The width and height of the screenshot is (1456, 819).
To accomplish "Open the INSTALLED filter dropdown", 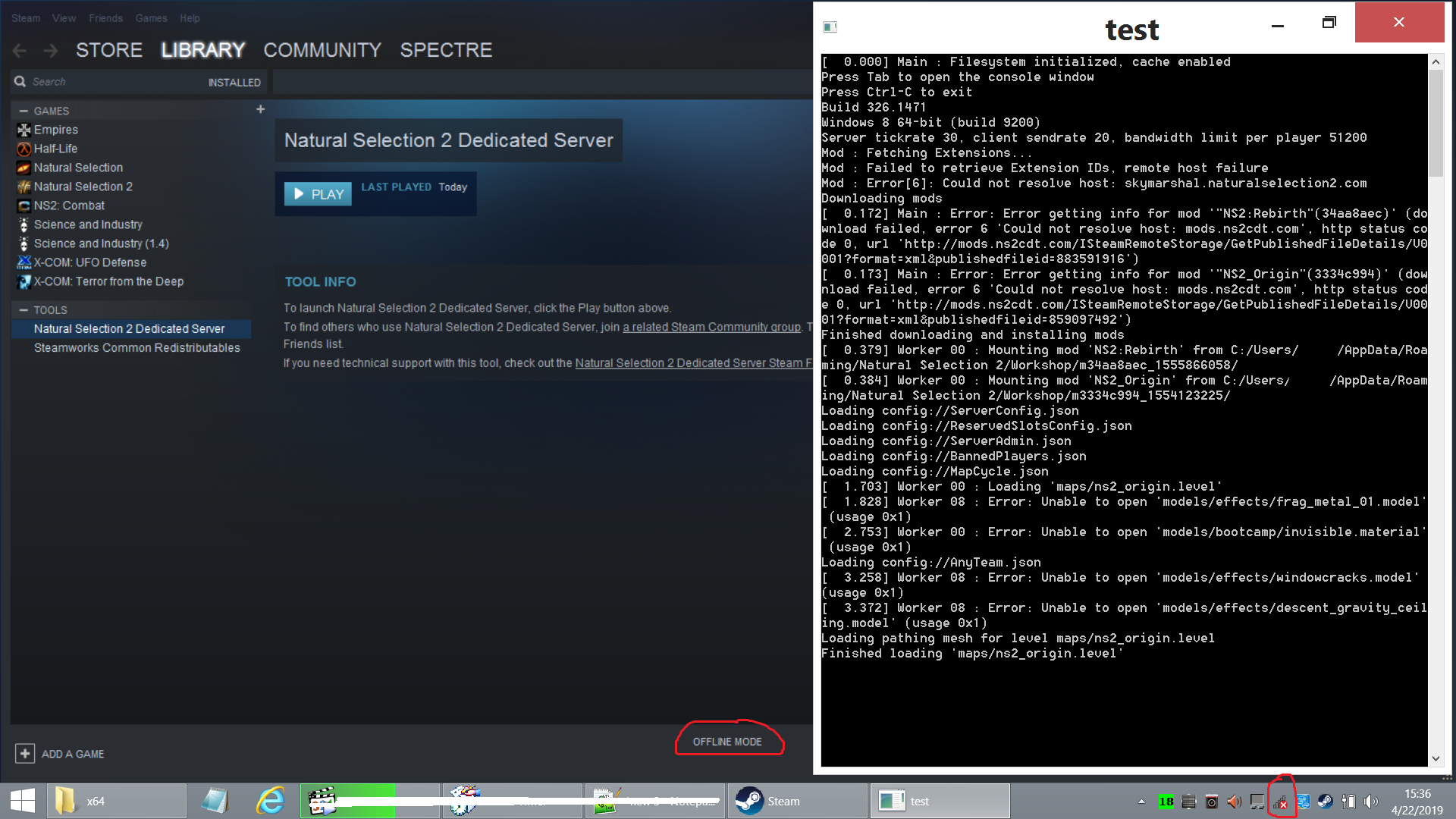I will pyautogui.click(x=234, y=82).
